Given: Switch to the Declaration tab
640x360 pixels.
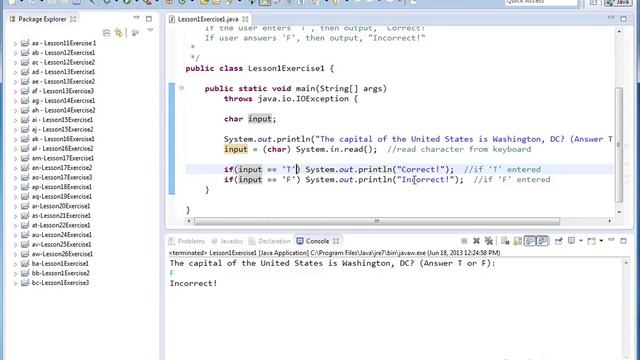Looking at the screenshot, I should [270, 241].
